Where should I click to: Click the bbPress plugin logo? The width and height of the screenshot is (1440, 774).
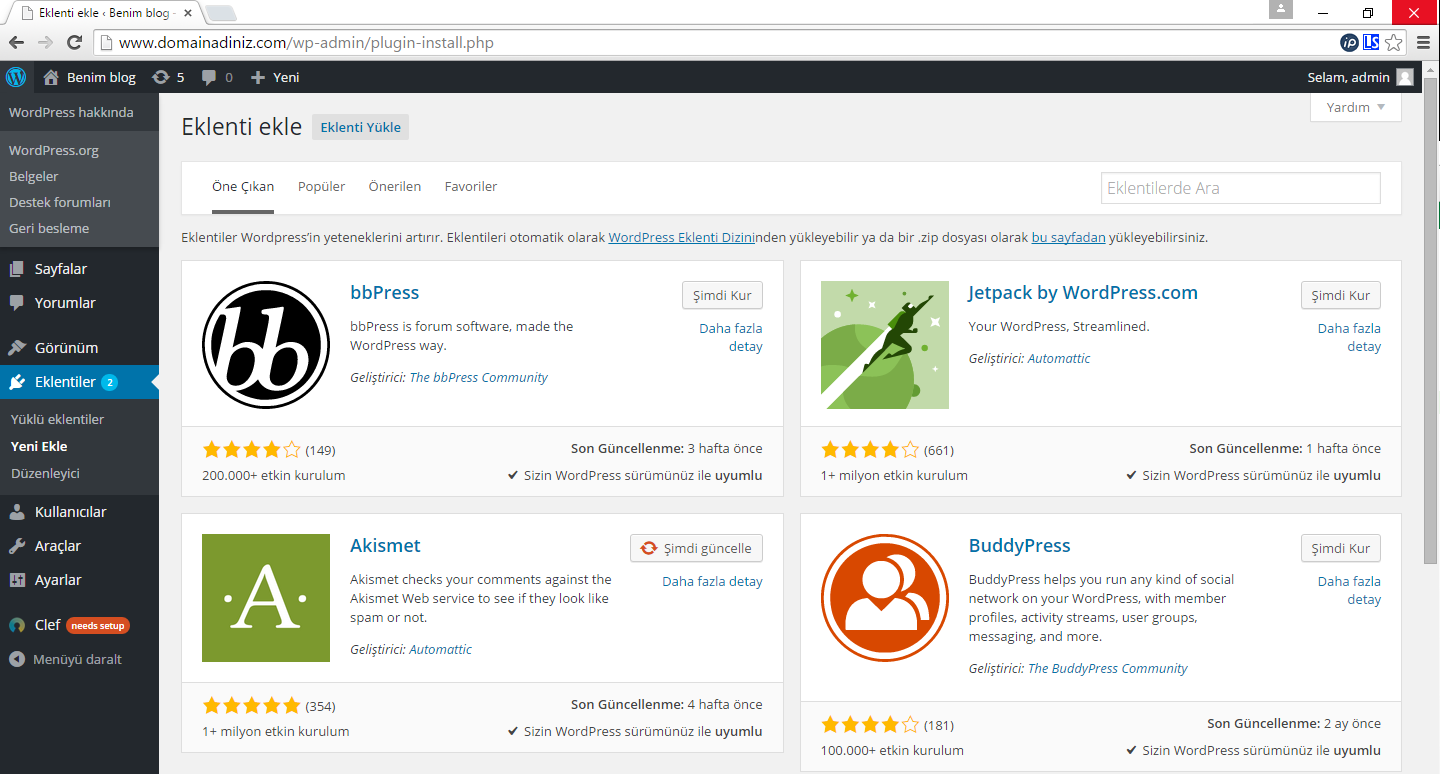(x=266, y=345)
